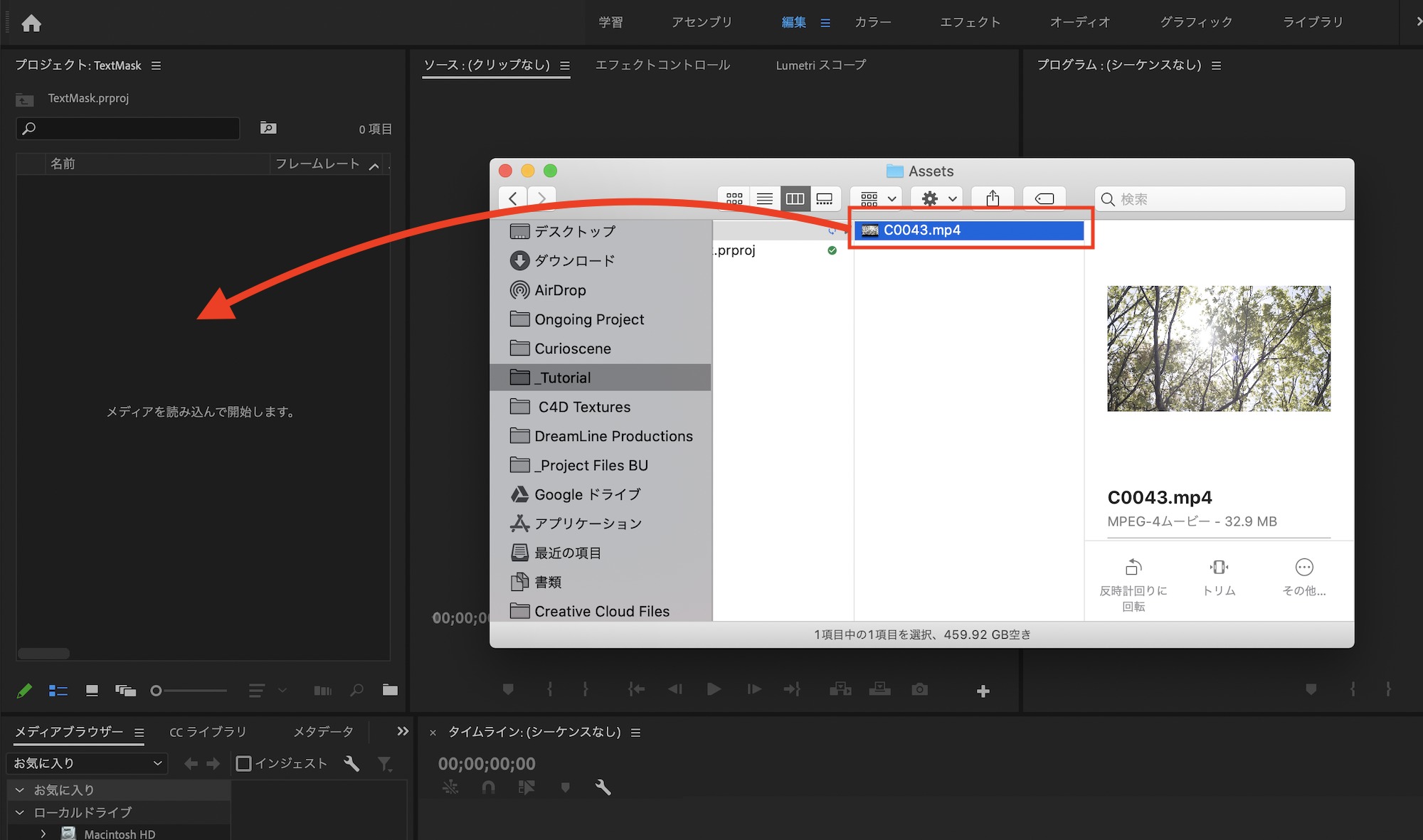Click the Export Frame camera icon
The width and height of the screenshot is (1423, 840).
pos(919,689)
